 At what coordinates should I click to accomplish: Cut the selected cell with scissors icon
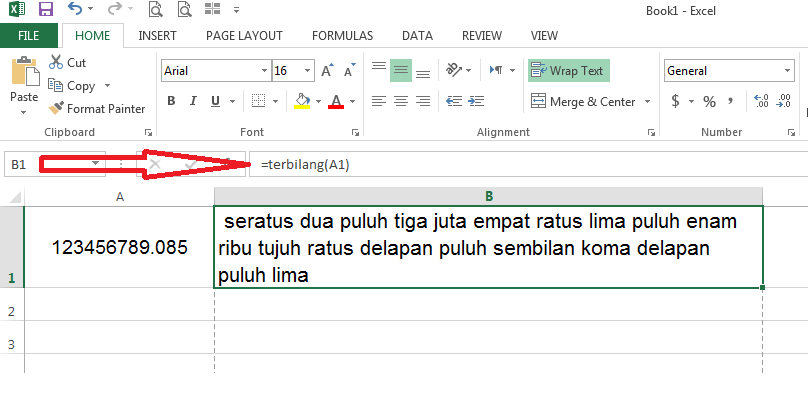click(56, 62)
